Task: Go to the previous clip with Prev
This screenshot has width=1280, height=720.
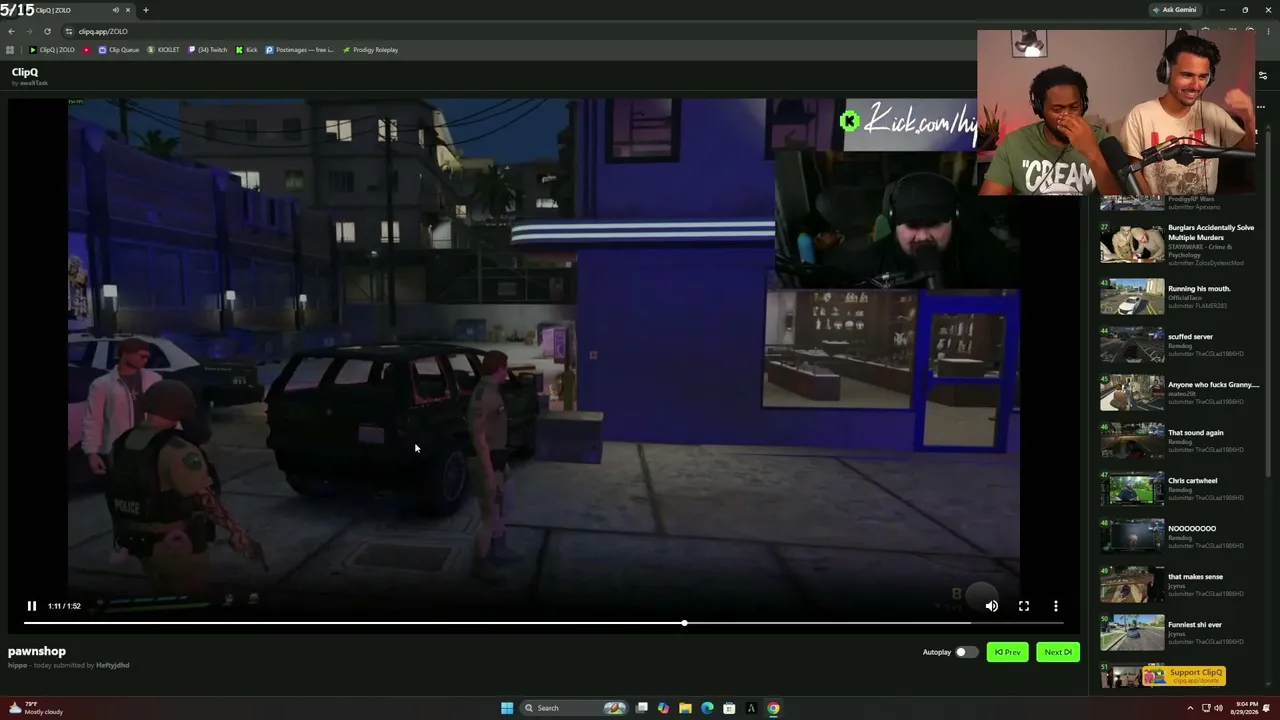Action: click(x=1008, y=652)
